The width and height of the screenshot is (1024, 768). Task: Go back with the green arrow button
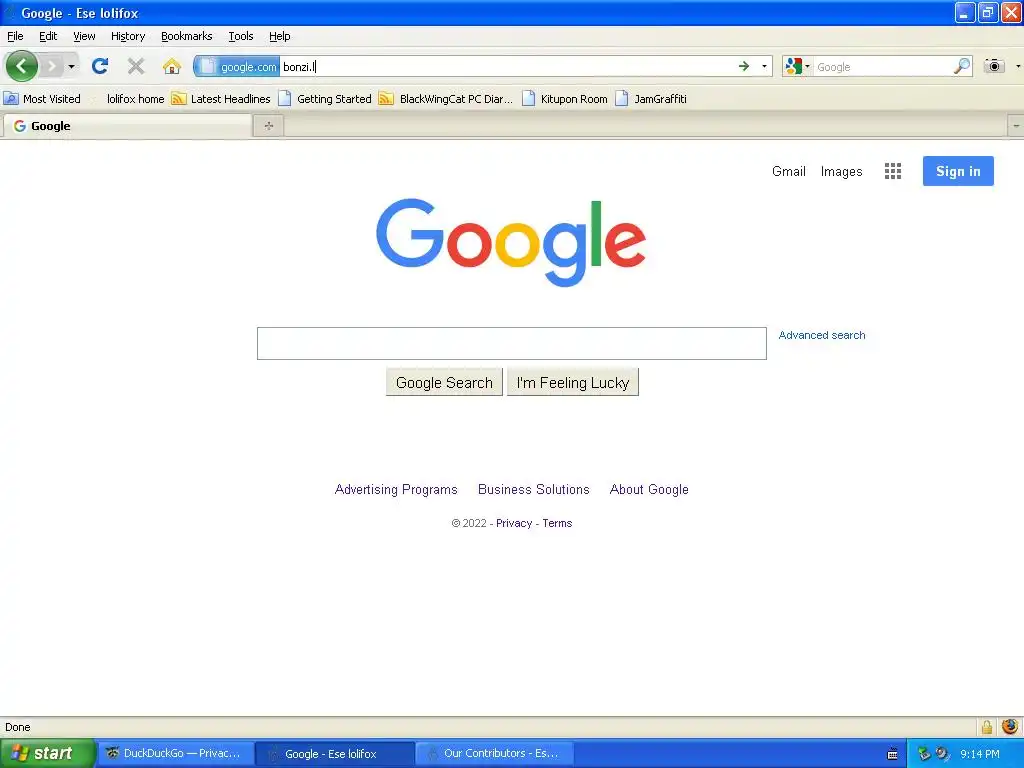pos(22,66)
